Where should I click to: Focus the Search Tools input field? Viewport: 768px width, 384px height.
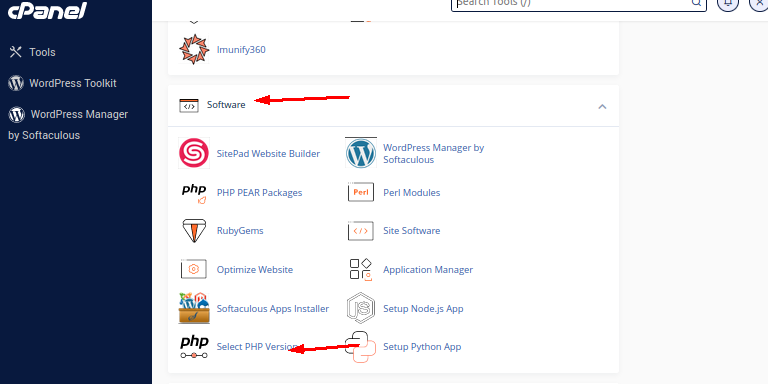(578, 3)
